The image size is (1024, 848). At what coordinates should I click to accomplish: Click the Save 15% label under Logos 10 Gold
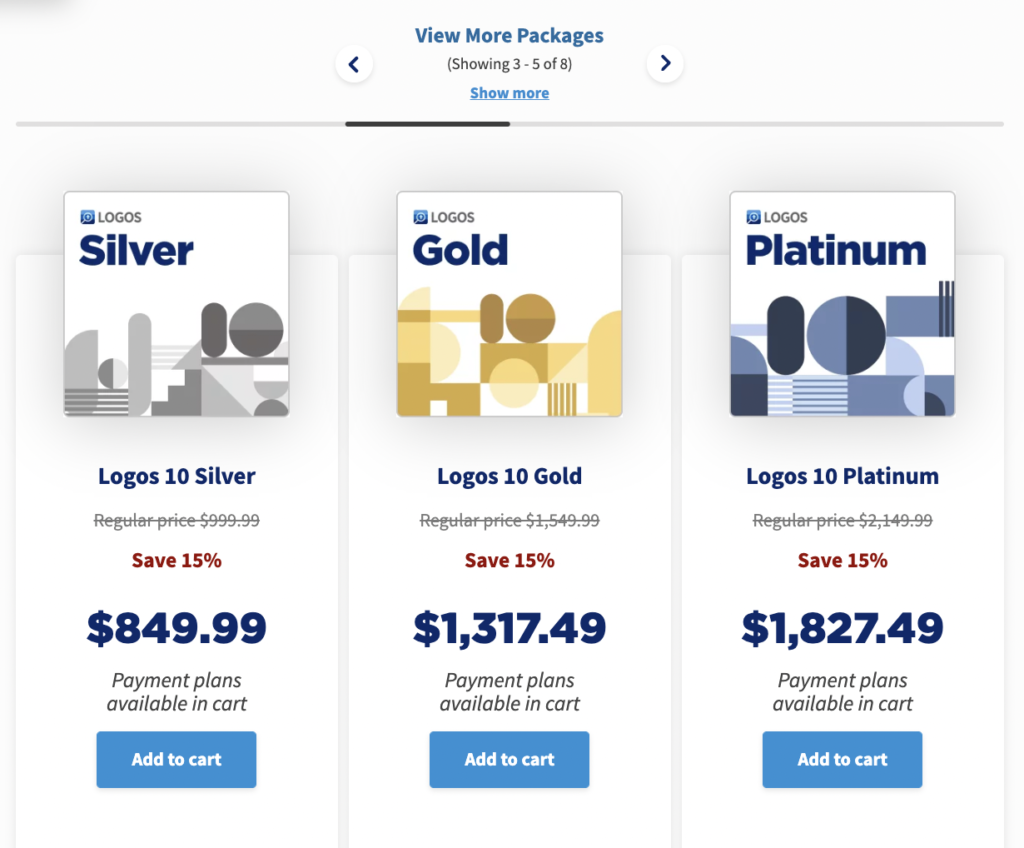tap(509, 560)
